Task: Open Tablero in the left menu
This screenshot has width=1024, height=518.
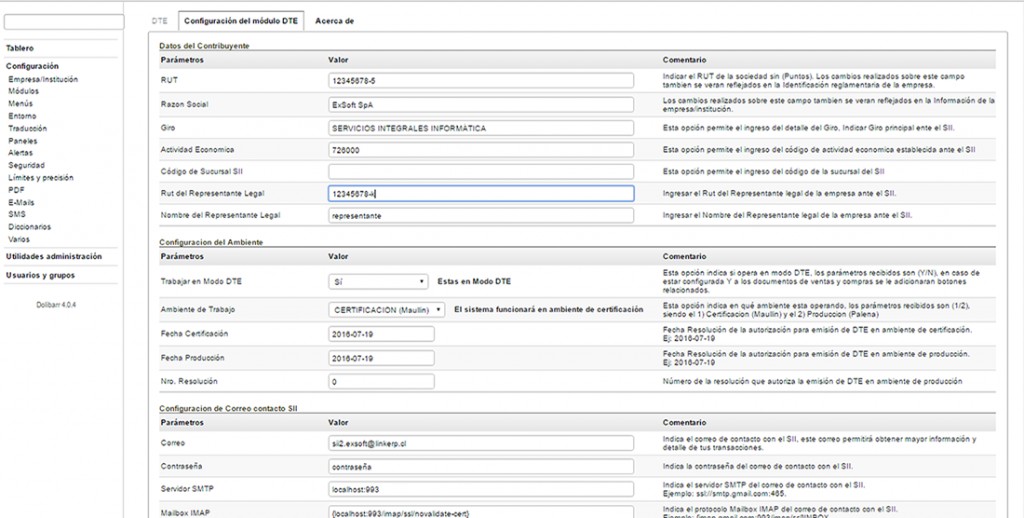Action: tap(20, 48)
